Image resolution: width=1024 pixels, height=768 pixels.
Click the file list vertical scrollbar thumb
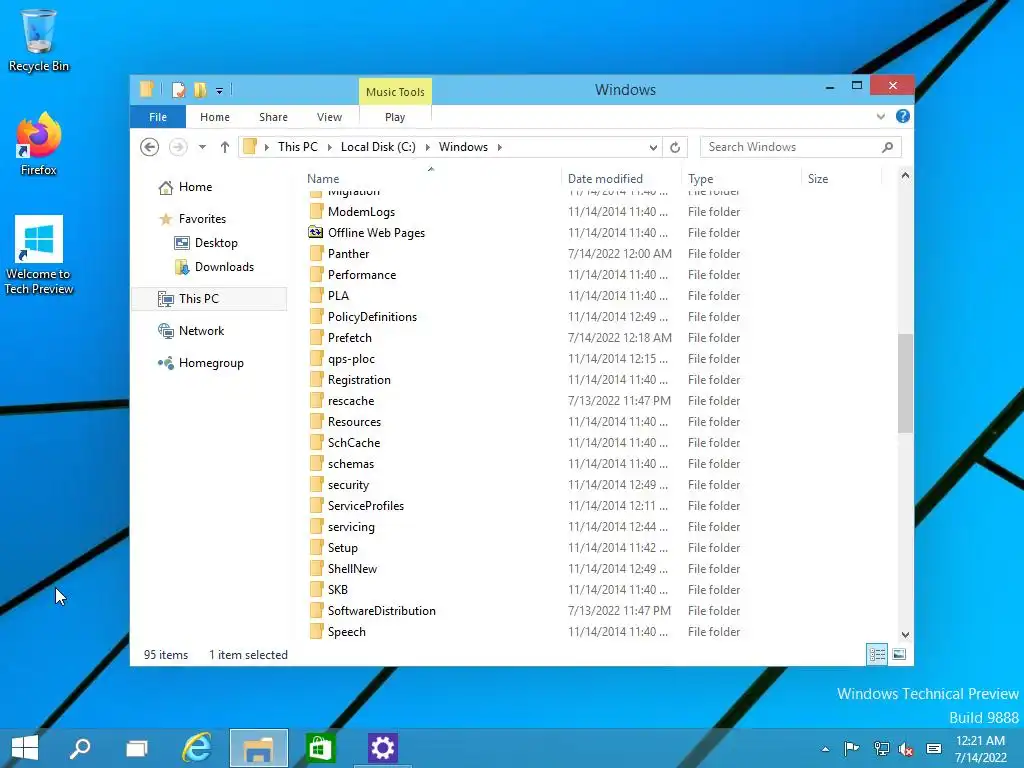pyautogui.click(x=905, y=383)
